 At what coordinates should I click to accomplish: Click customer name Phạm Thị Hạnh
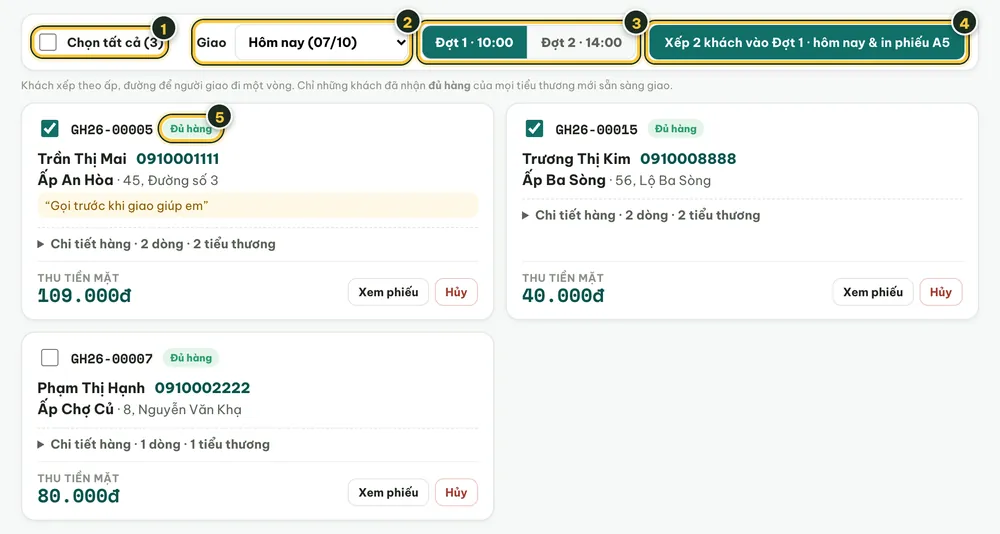click(91, 388)
